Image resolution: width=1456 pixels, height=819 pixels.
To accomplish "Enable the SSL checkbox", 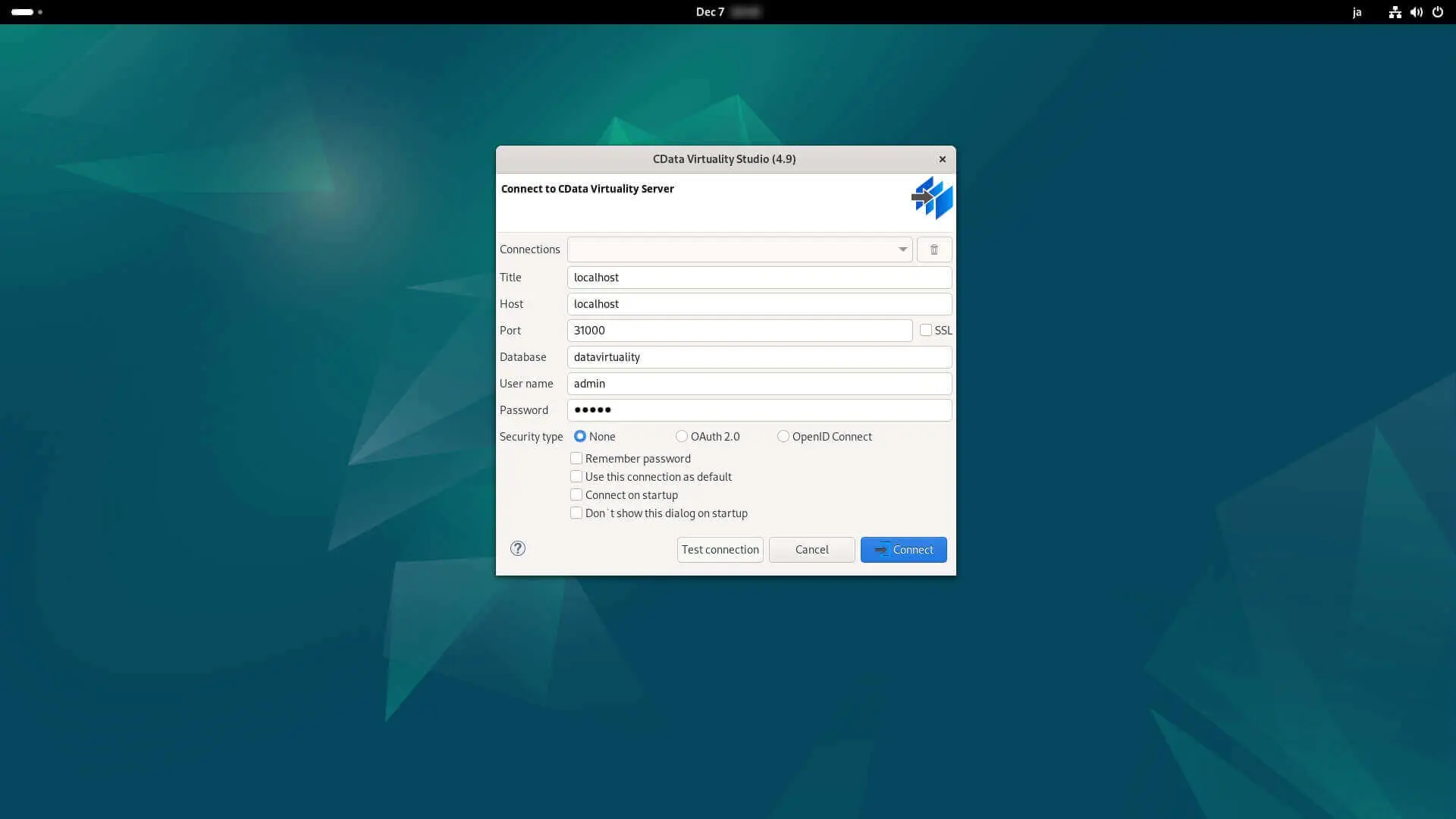I will [x=925, y=330].
